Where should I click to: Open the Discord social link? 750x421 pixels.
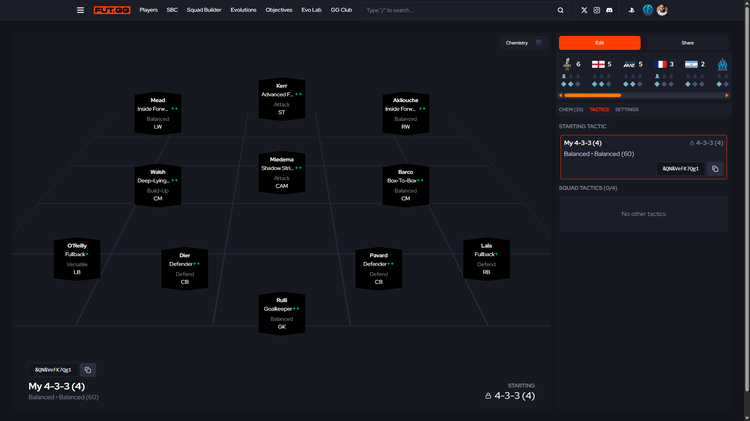tap(610, 10)
